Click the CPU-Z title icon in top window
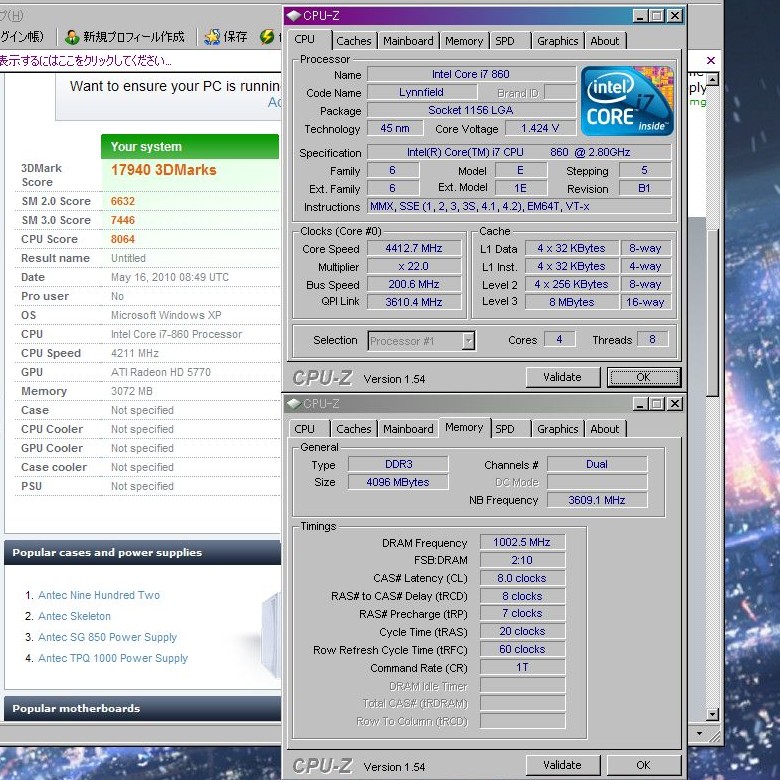The width and height of the screenshot is (780, 780). [294, 16]
